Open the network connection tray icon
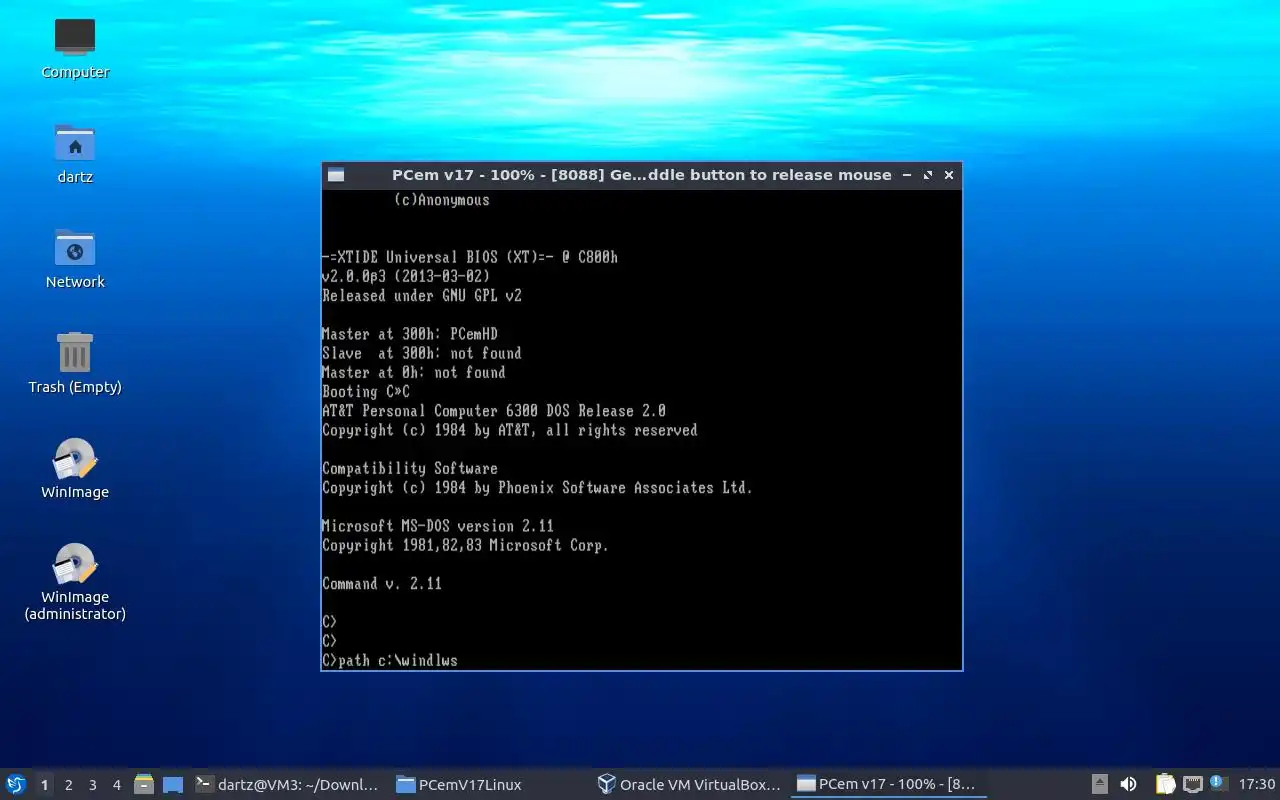This screenshot has width=1280, height=800. (1192, 785)
